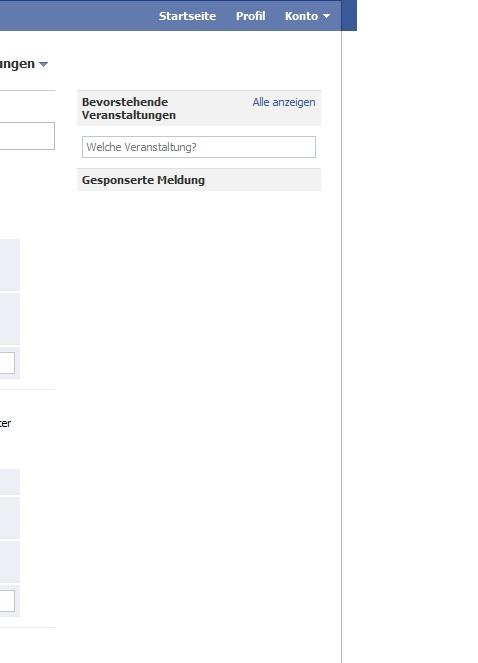
Task: Focus the cut-off status text box below heading
Action: 27,136
